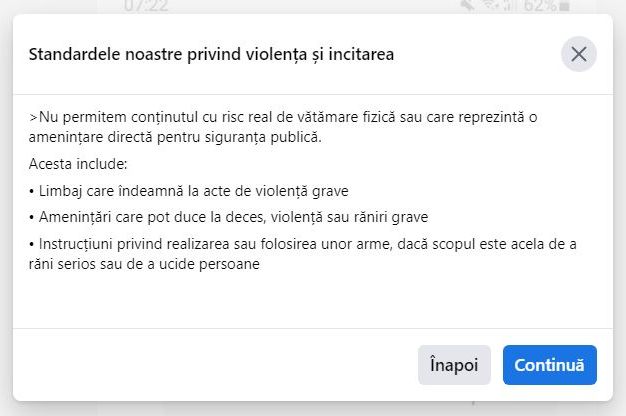This screenshot has width=626, height=416.
Task: Tap the 07:22 clock in status bar
Action: point(145,5)
